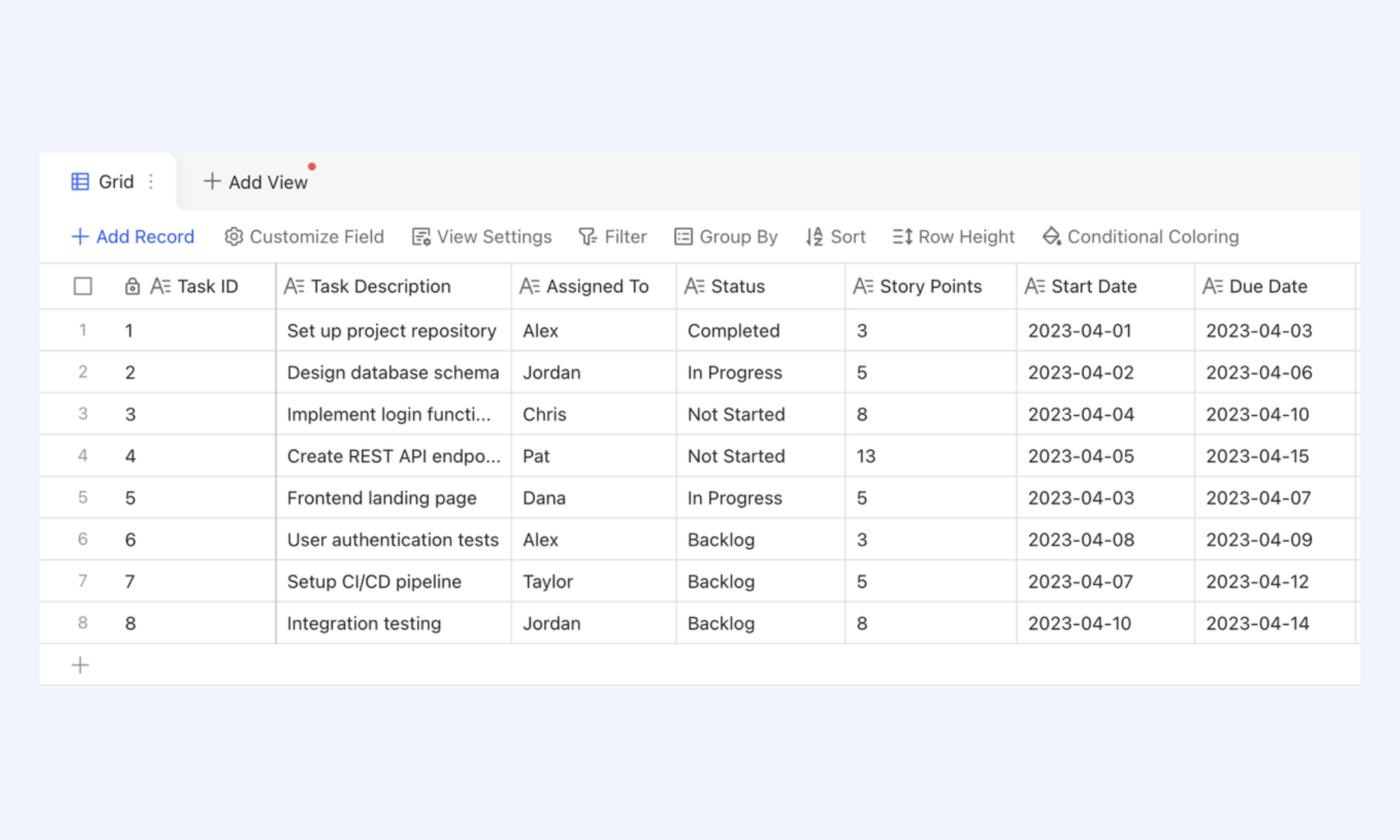Image resolution: width=1400 pixels, height=840 pixels.
Task: Click the text type icon of Assigned To
Action: click(x=529, y=286)
